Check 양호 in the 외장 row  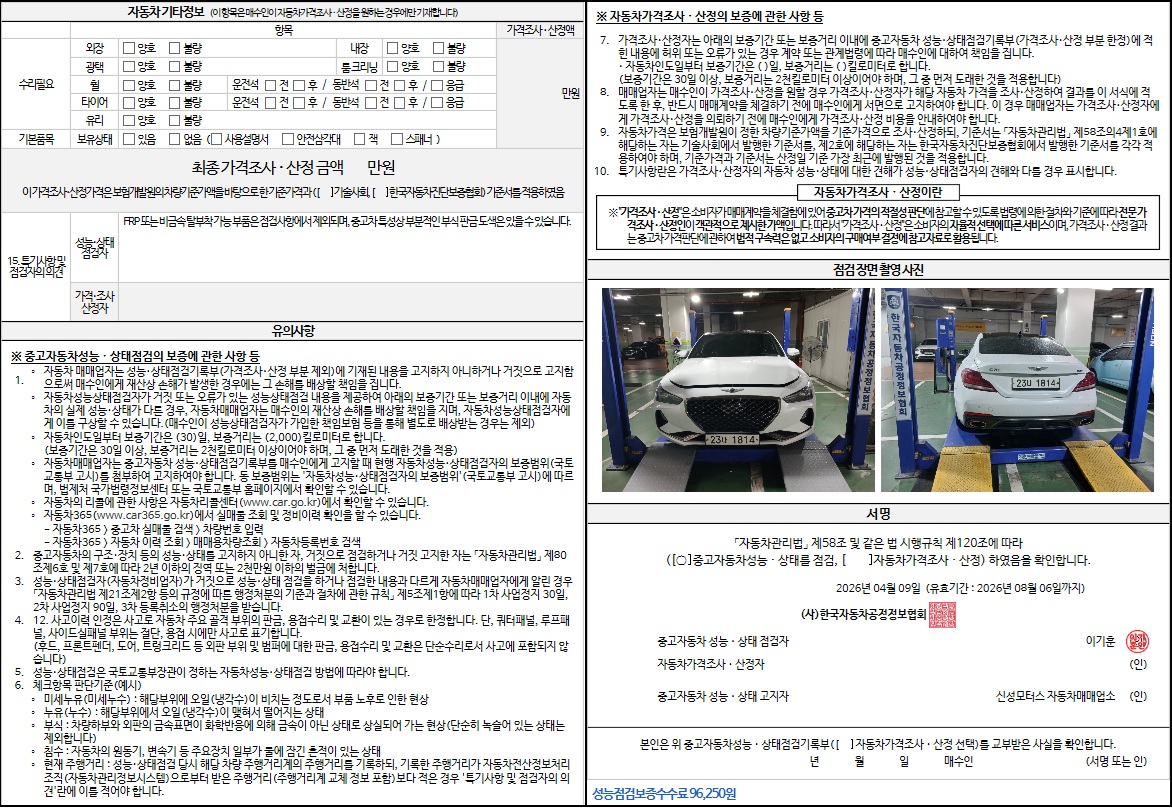pos(129,48)
